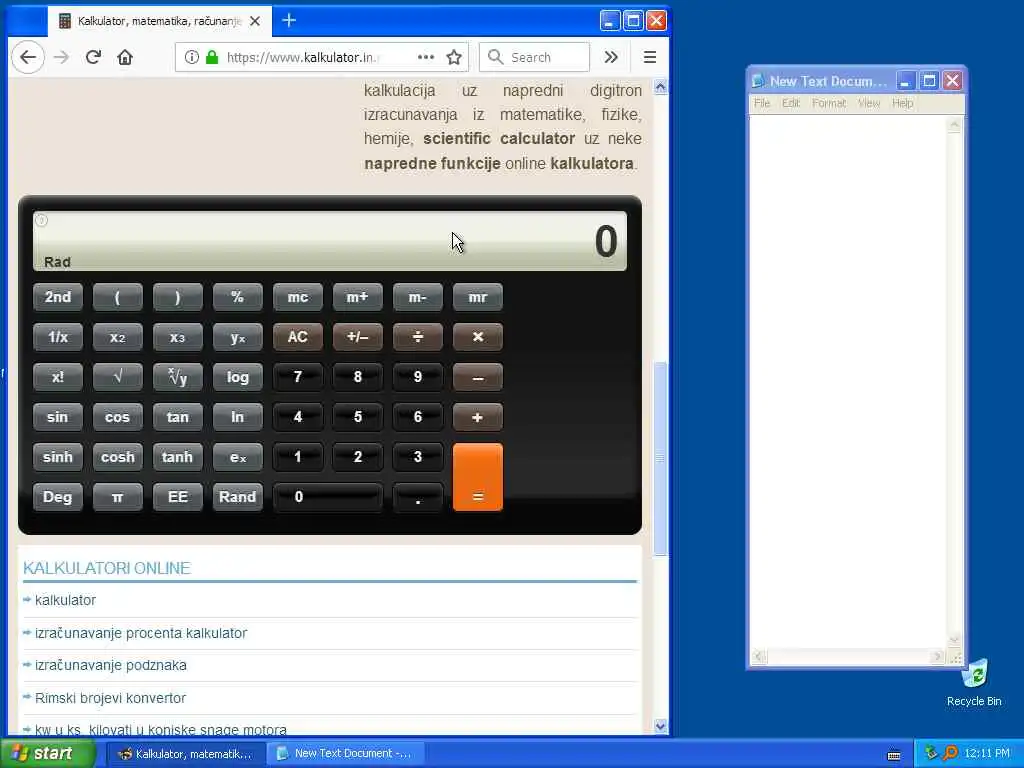Open the View menu in Notepad
The height and width of the screenshot is (768, 1024).
click(x=869, y=103)
